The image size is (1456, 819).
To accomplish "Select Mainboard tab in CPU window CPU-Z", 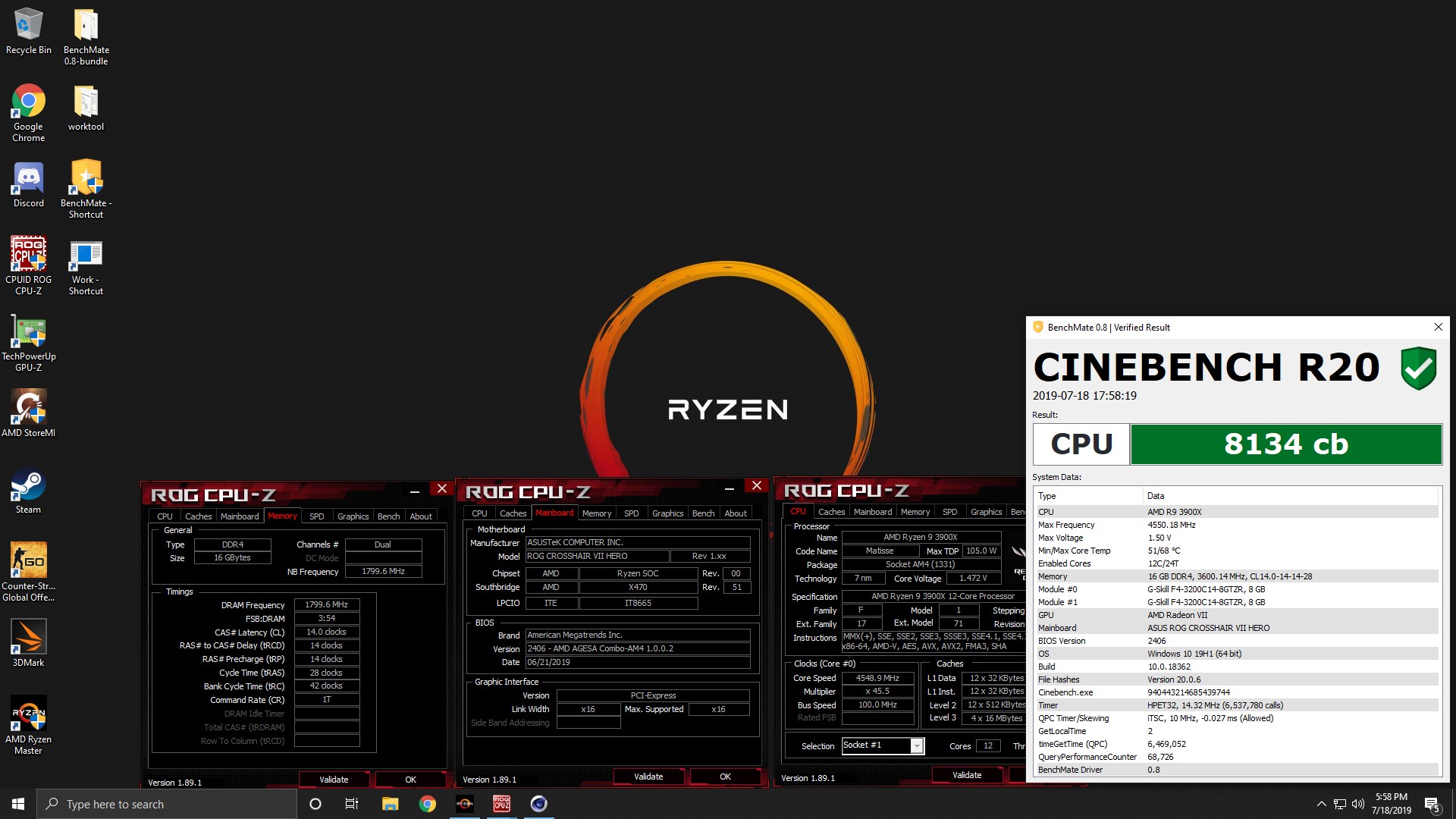I will [873, 512].
